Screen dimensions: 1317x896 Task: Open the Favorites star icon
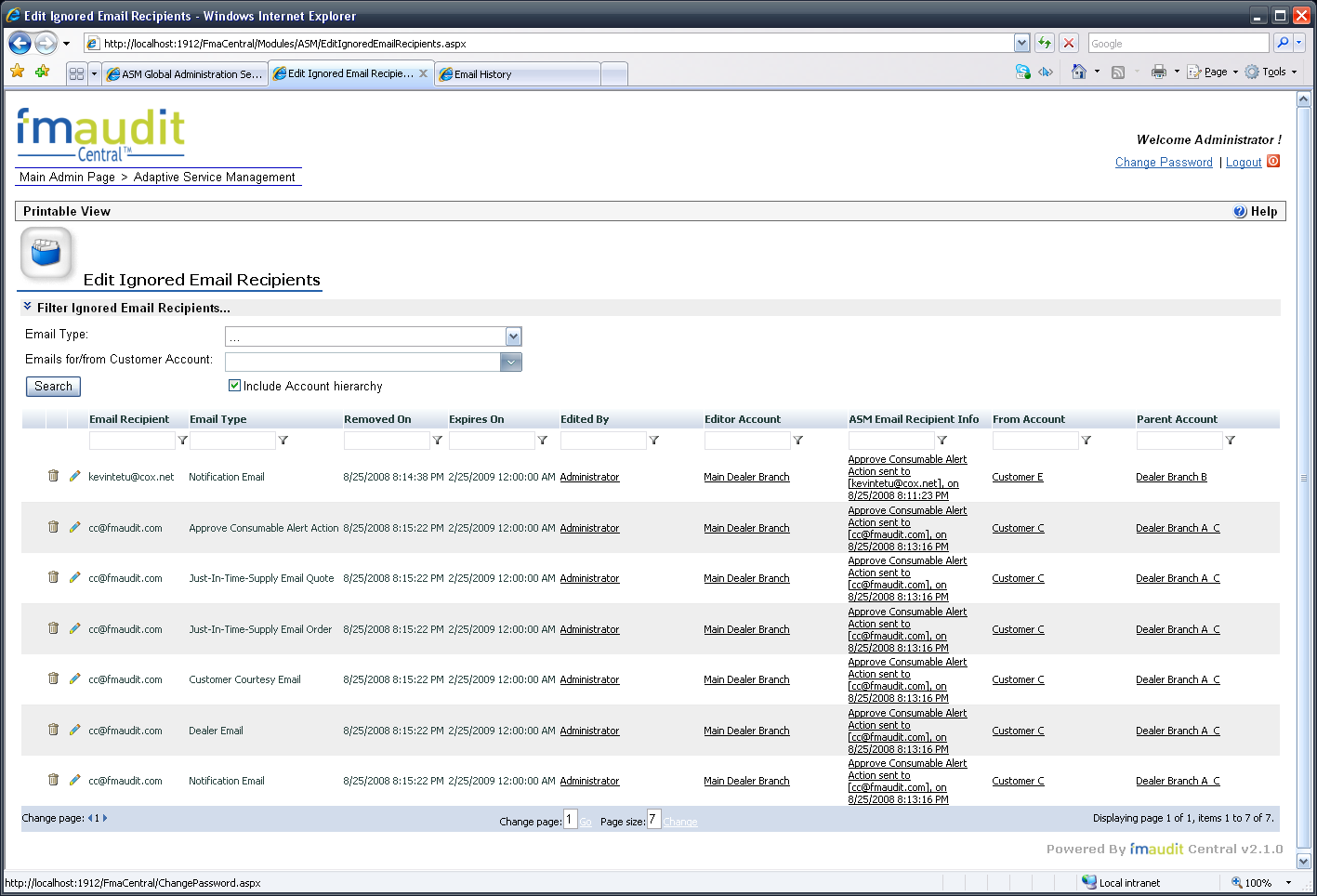click(x=17, y=72)
